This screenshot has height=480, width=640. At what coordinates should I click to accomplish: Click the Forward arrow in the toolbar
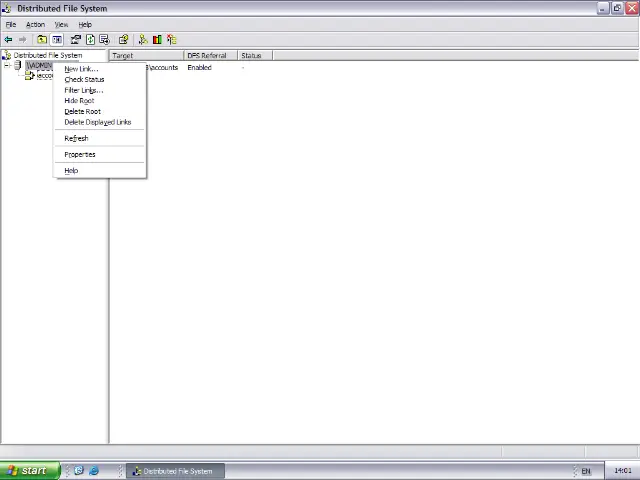22,40
